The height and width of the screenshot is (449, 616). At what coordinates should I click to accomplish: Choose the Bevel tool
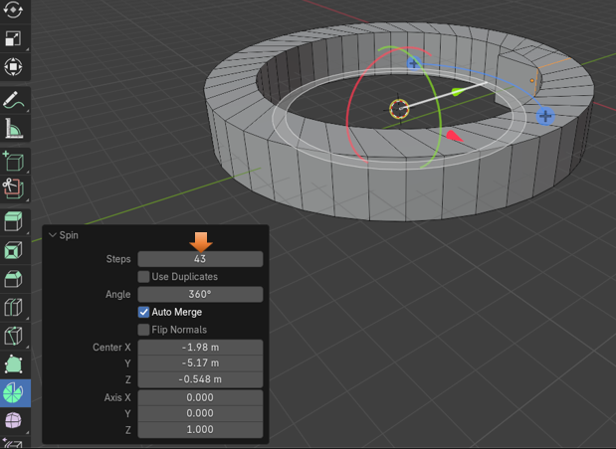coord(16,278)
